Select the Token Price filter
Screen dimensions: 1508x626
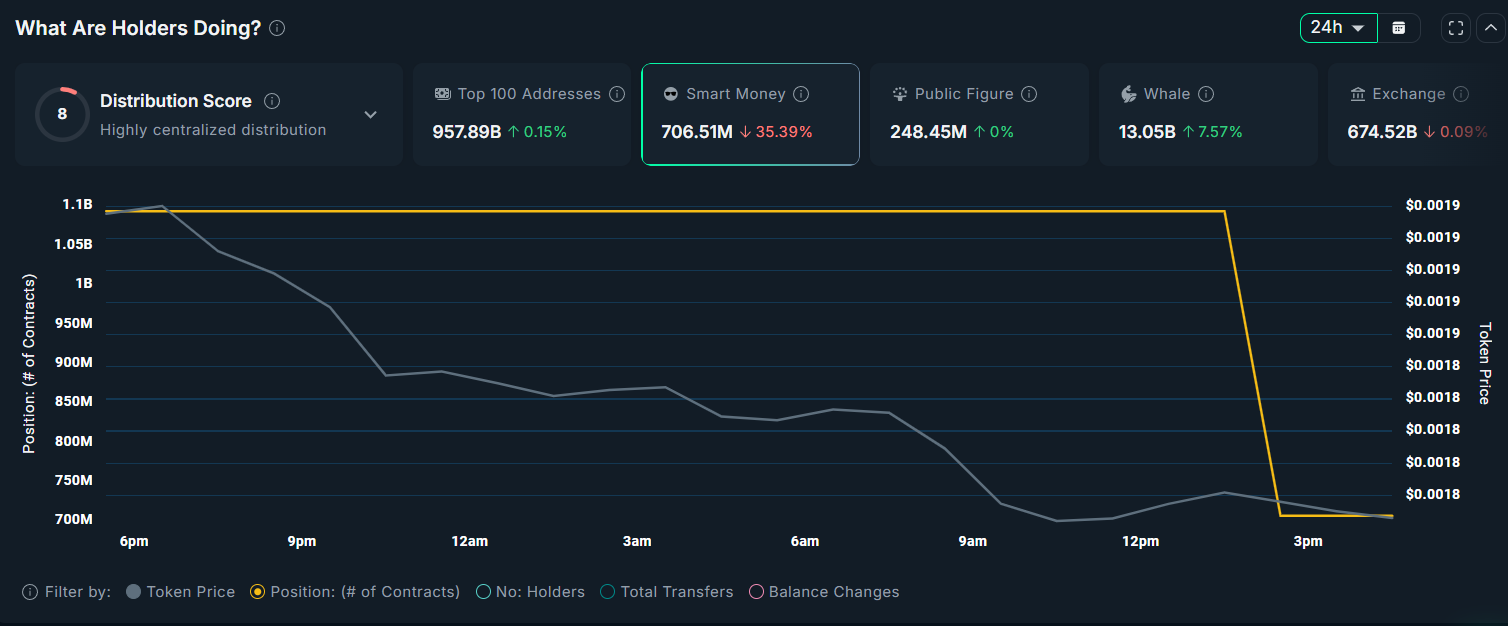click(180, 591)
